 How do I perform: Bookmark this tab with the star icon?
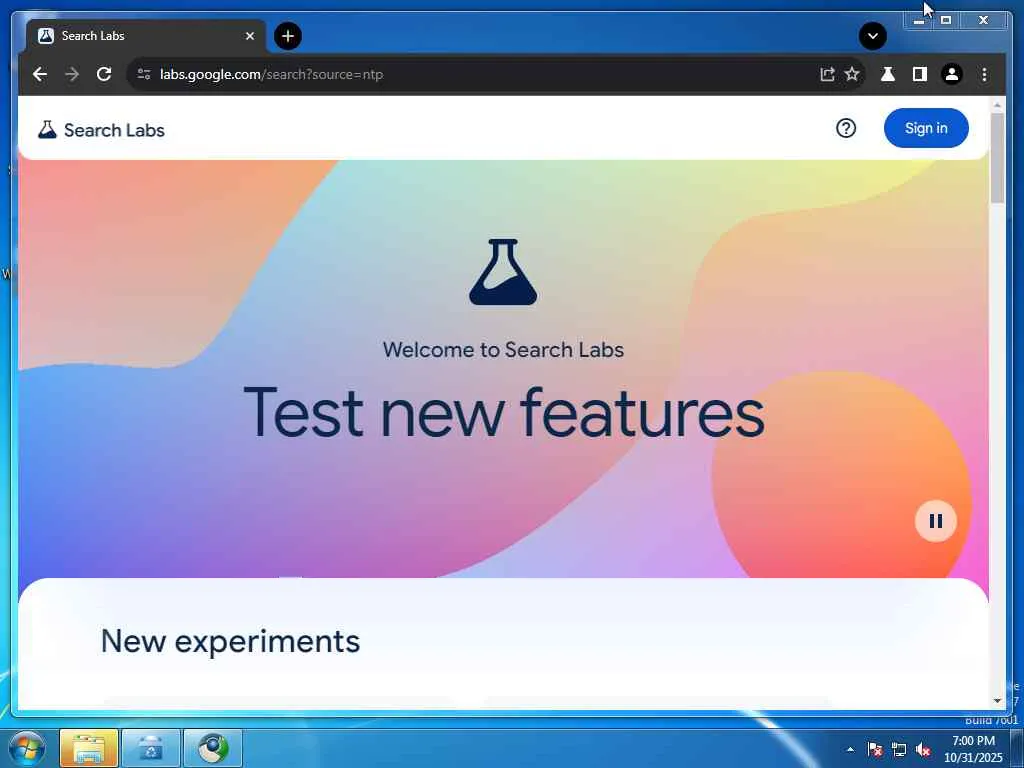coord(852,74)
